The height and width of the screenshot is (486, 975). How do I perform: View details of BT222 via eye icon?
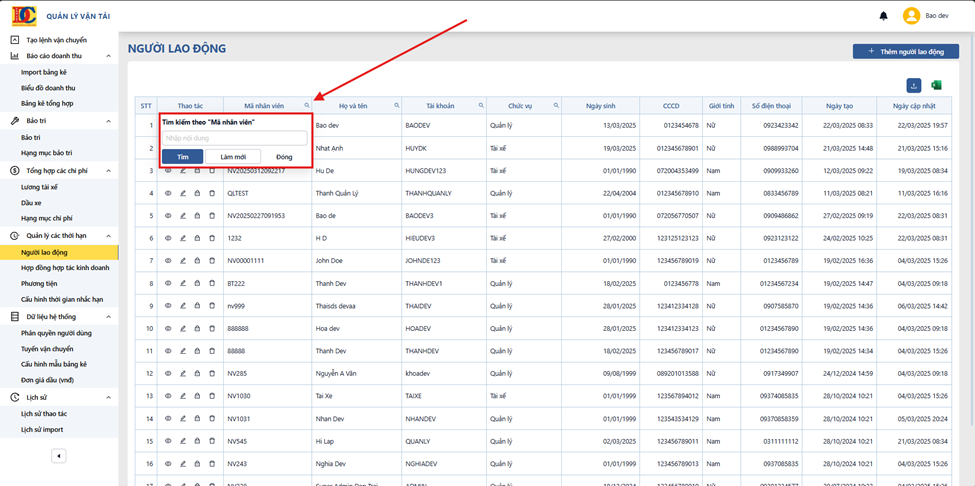168,283
